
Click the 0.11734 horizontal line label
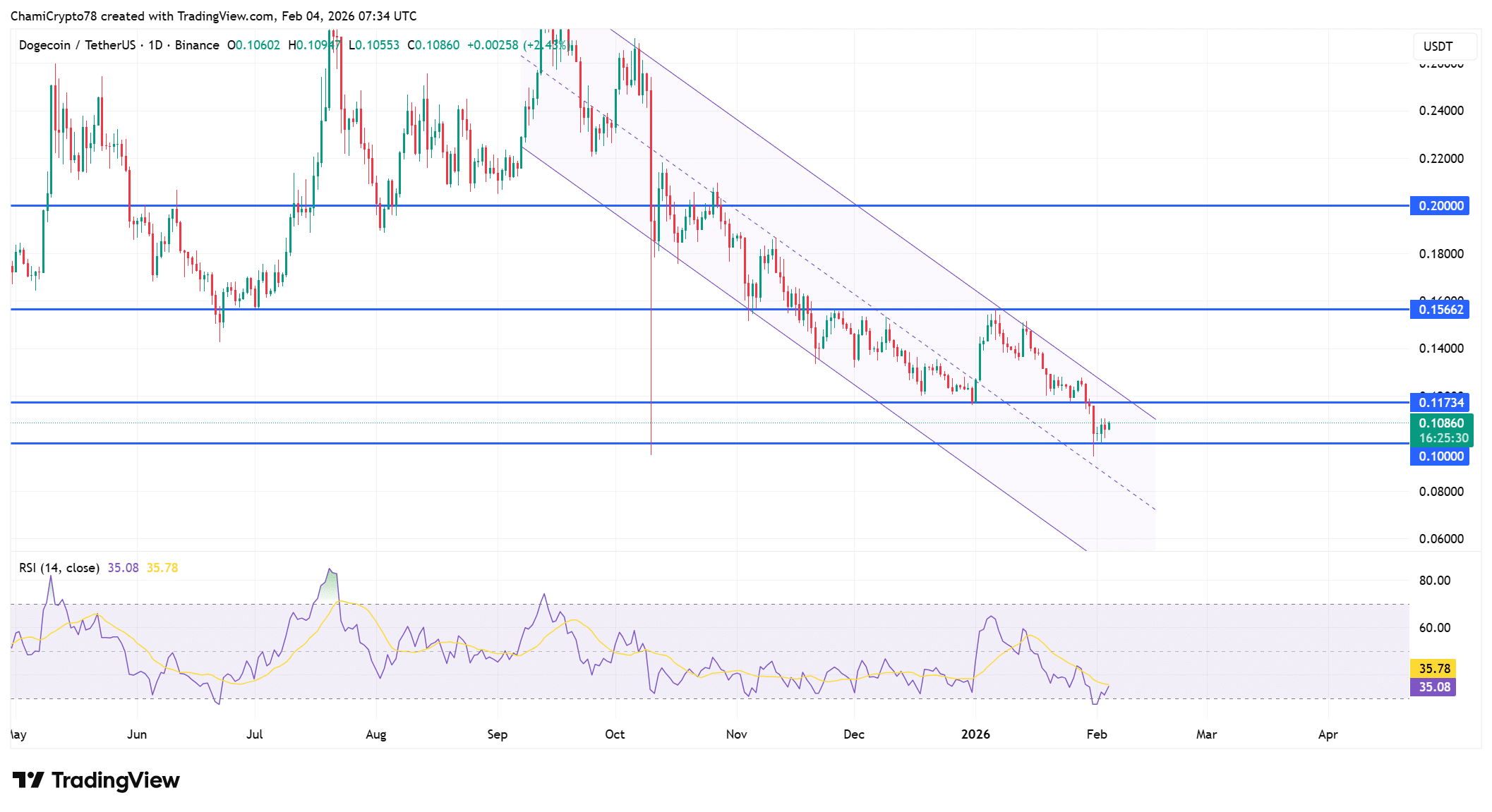[1440, 403]
